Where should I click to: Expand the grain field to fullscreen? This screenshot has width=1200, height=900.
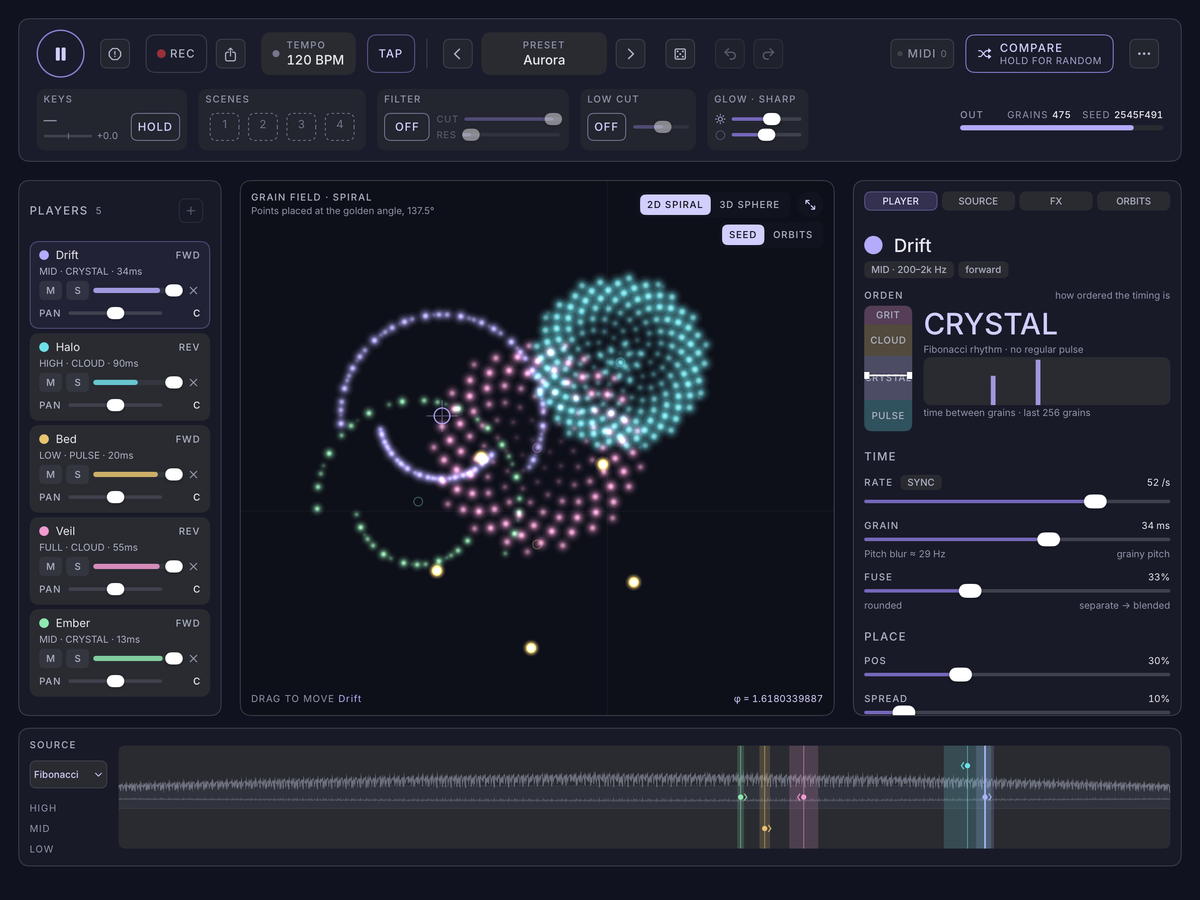810,205
